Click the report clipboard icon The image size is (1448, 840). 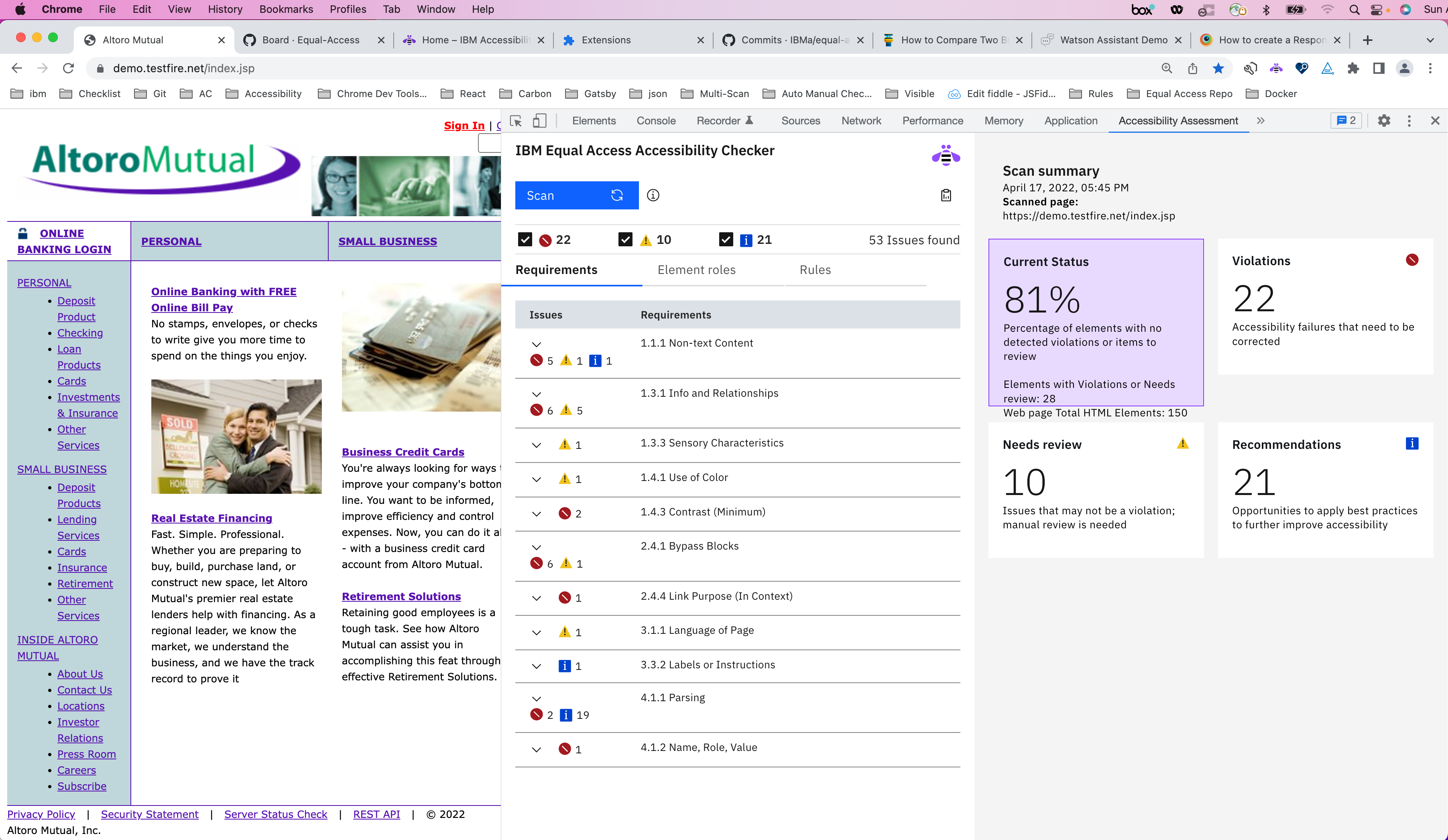click(946, 195)
